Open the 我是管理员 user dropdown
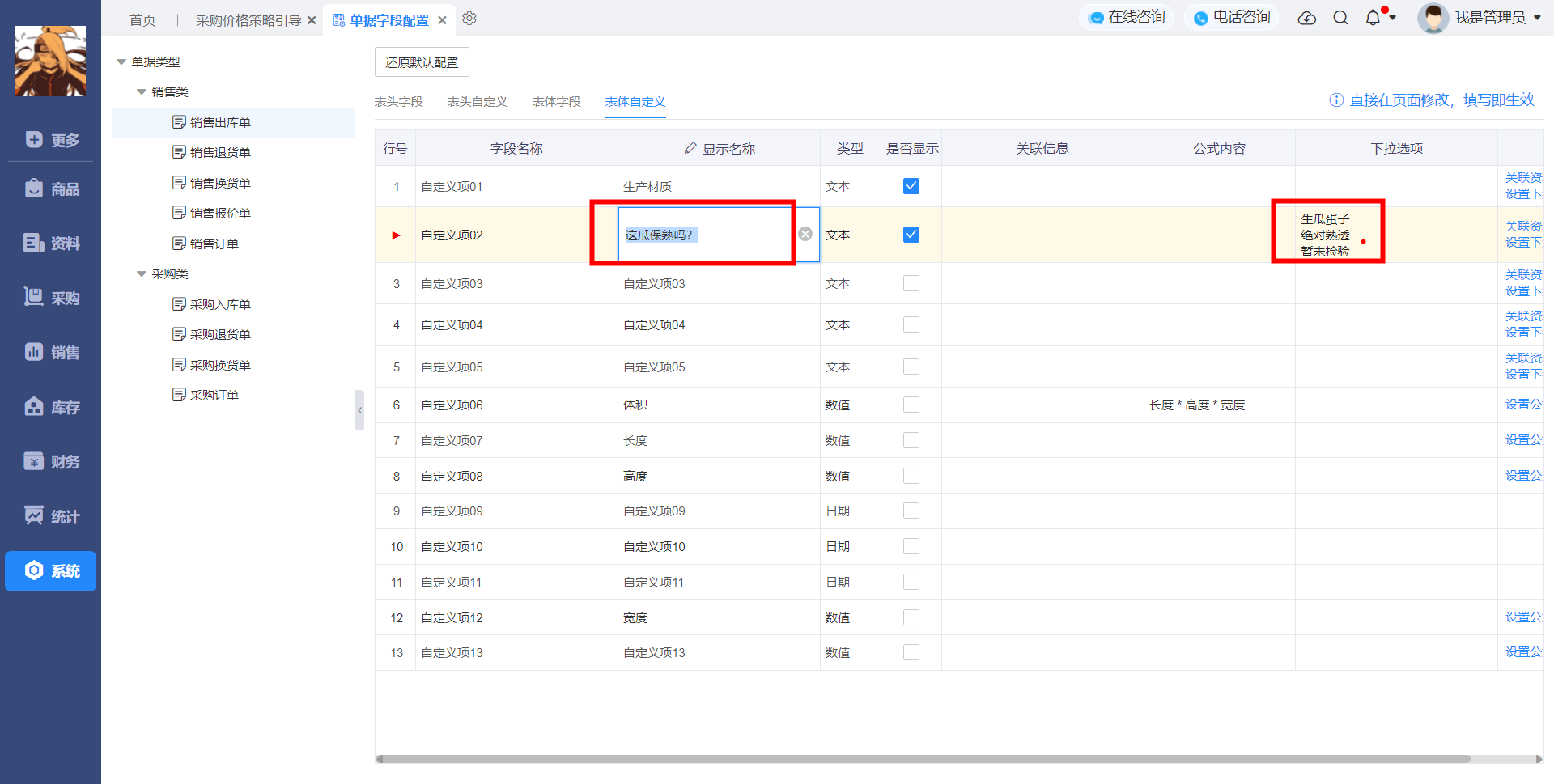 pyautogui.click(x=1480, y=18)
